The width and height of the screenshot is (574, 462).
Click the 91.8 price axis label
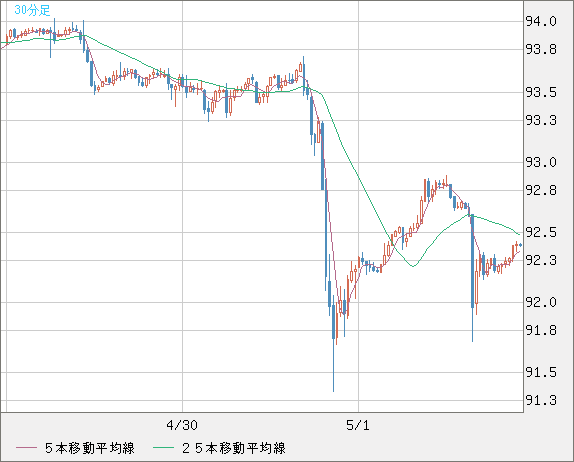pos(541,331)
